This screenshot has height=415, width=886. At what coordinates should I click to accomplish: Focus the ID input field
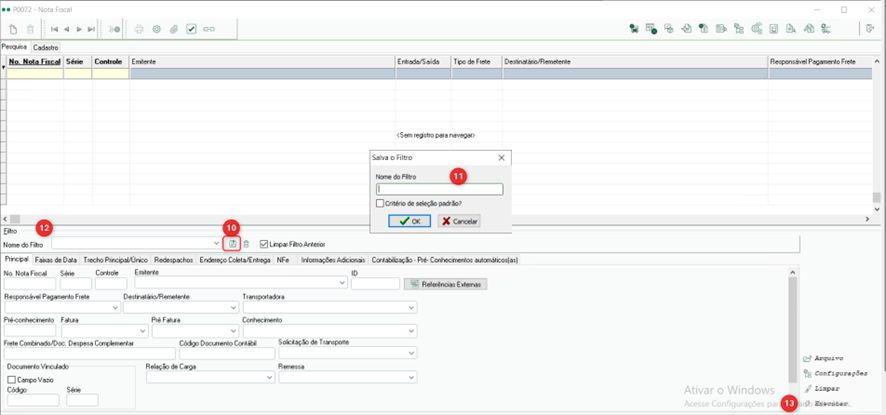tap(375, 284)
